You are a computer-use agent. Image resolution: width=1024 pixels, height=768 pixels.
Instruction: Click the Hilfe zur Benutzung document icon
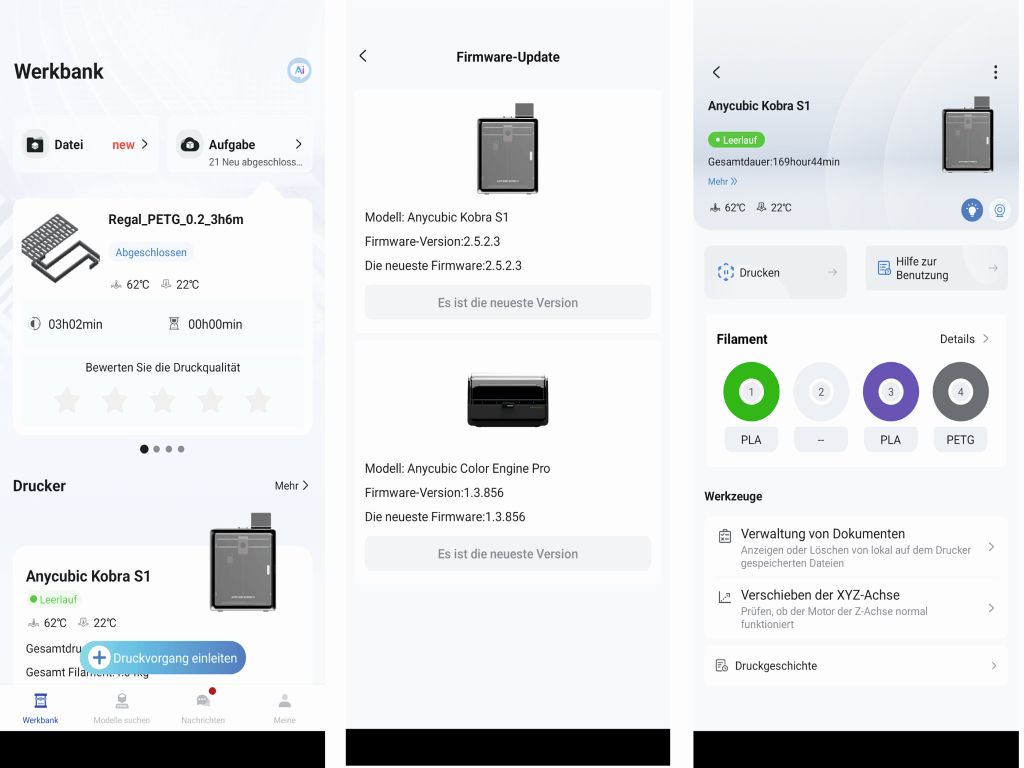(x=884, y=268)
